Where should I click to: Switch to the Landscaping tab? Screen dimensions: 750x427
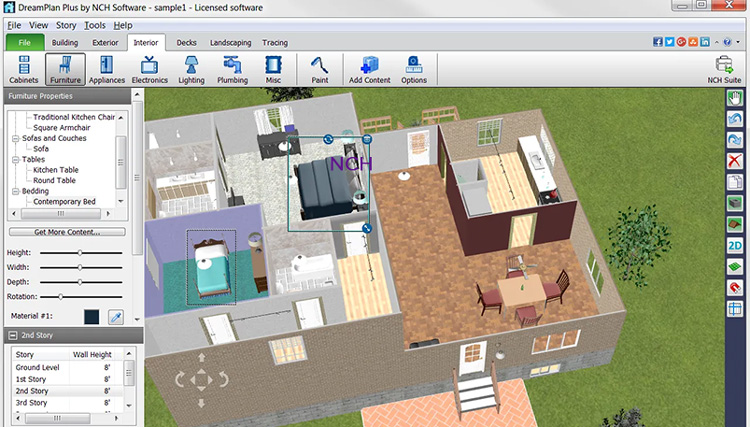click(231, 43)
